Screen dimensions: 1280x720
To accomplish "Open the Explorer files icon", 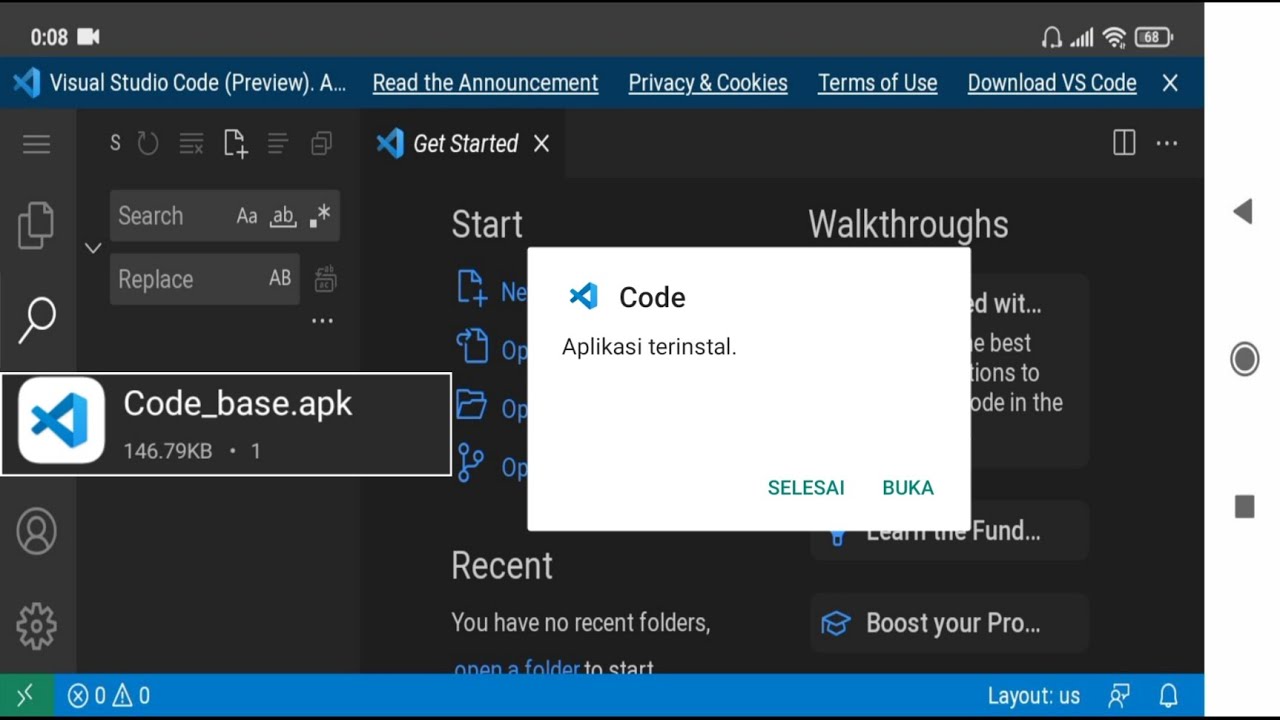I will (x=36, y=225).
